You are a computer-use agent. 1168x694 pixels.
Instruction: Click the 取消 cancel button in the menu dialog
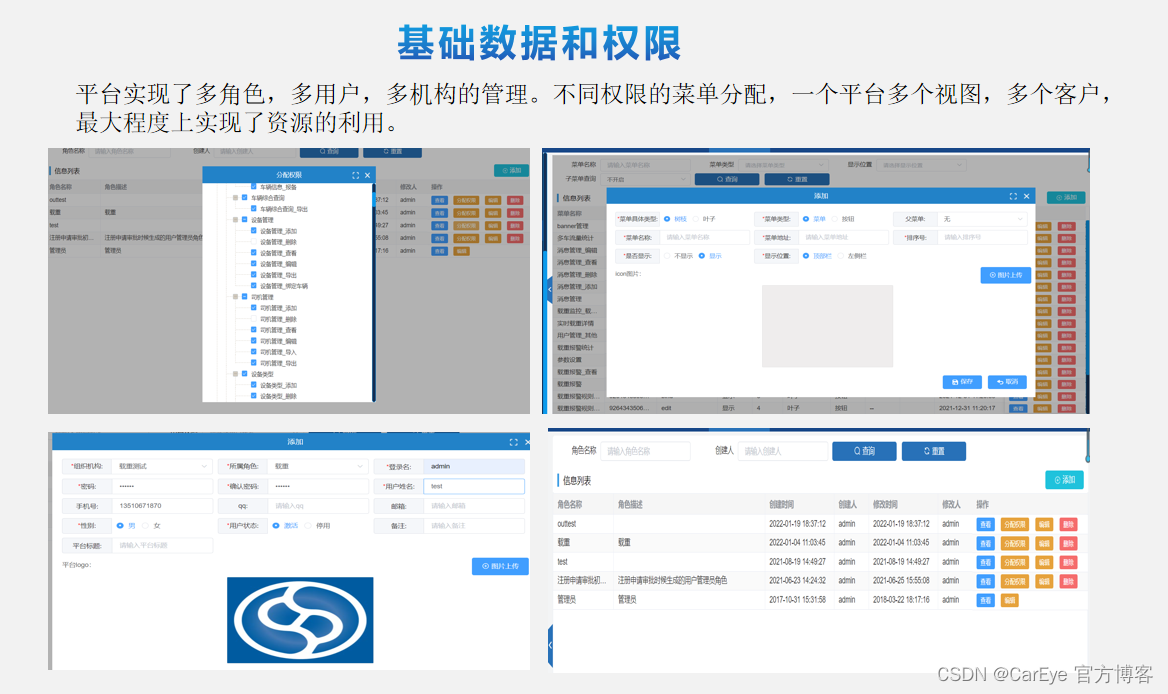1007,382
